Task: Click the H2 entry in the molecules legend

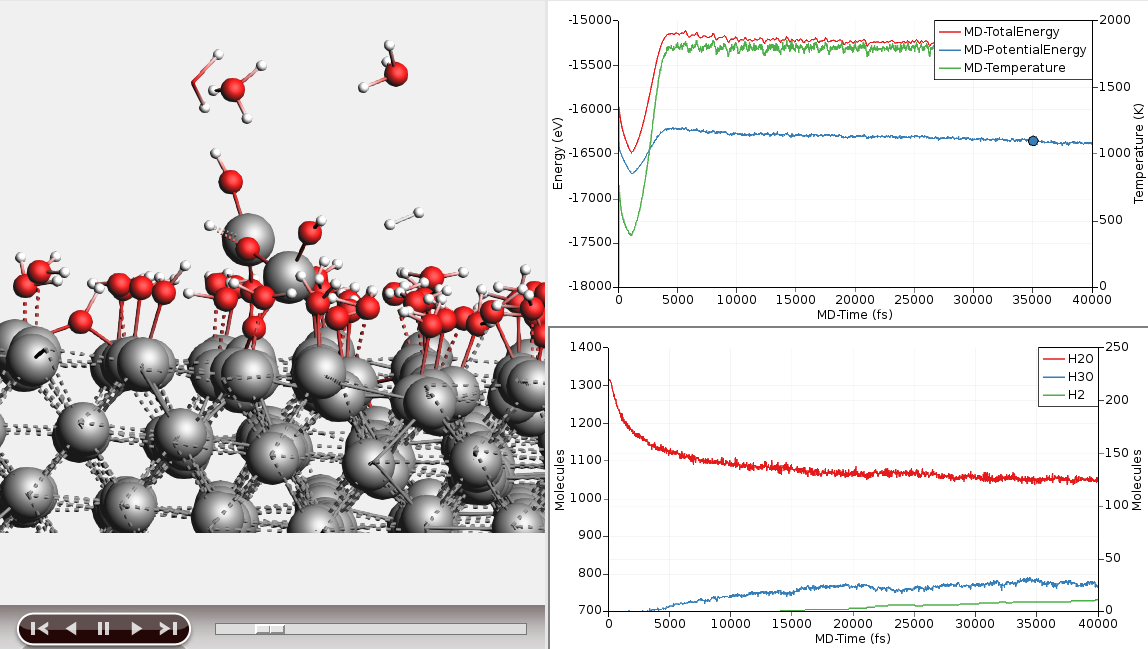Action: pyautogui.click(x=1076, y=394)
